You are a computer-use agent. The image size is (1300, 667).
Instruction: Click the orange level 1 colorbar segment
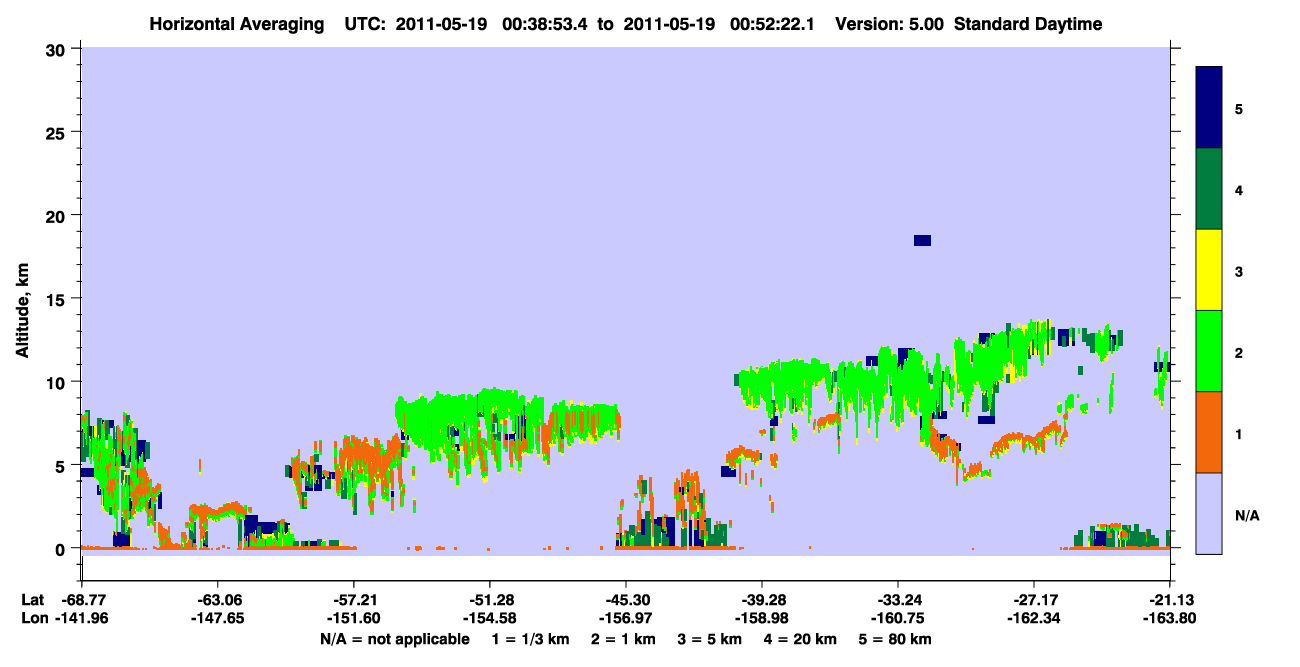pos(1209,432)
